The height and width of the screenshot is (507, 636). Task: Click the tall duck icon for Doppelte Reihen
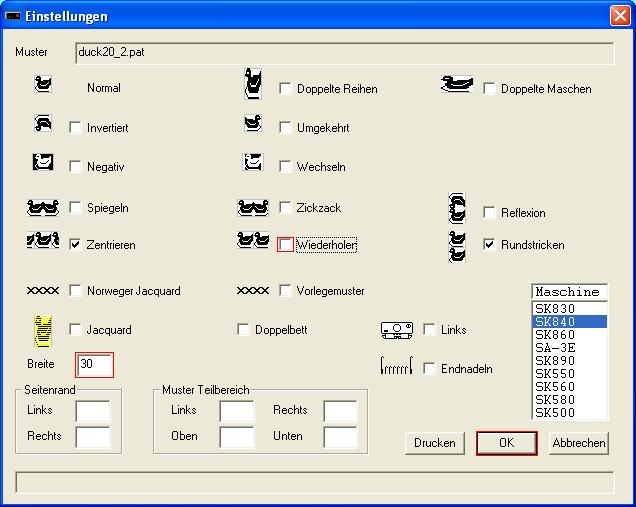pyautogui.click(x=253, y=84)
